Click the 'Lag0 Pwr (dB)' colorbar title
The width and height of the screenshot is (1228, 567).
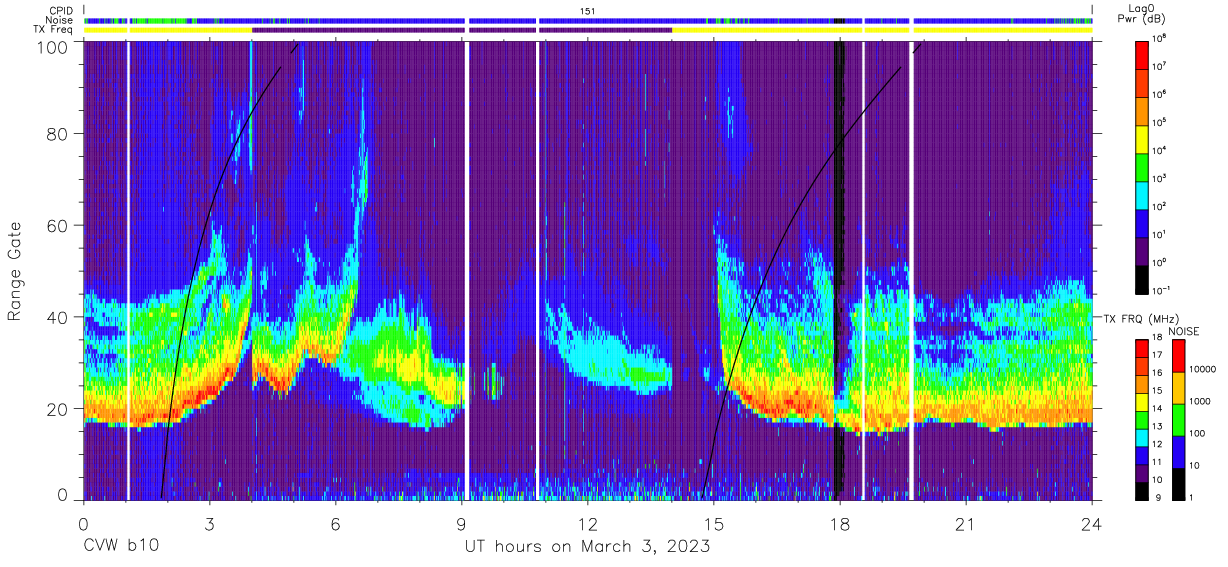(x=1142, y=13)
